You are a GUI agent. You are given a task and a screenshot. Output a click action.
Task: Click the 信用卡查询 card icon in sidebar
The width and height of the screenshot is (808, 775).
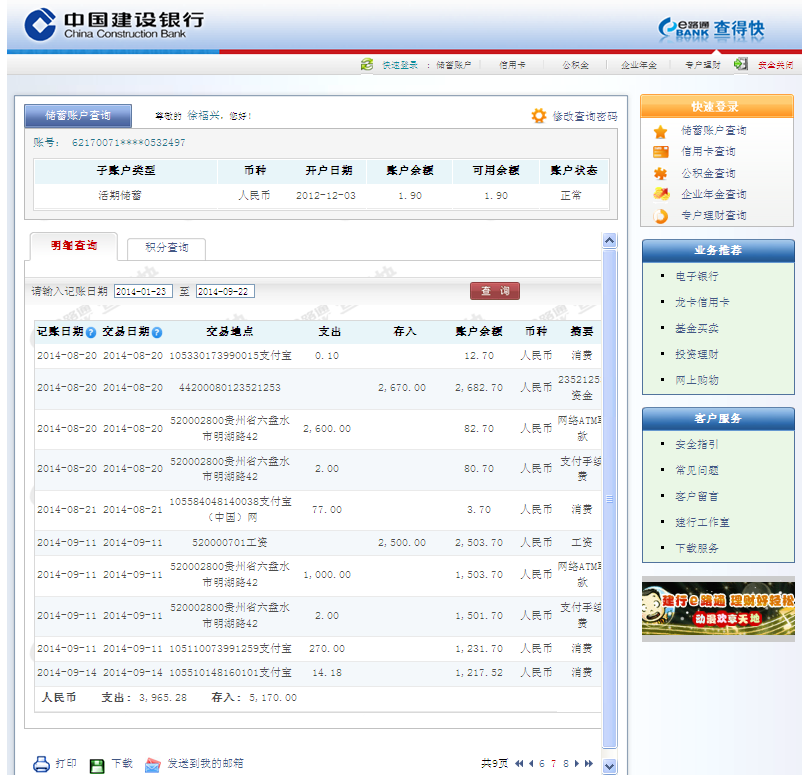(661, 152)
